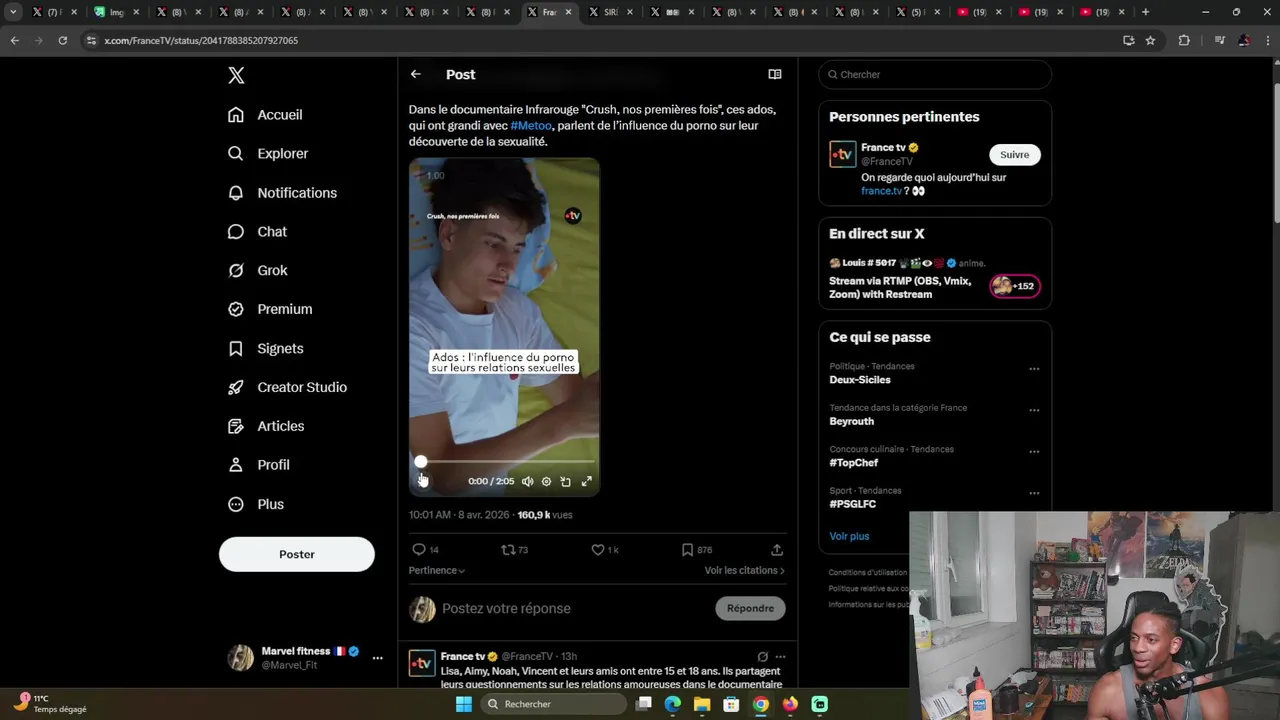The height and width of the screenshot is (720, 1280).
Task: Expand Chrome tab search dropdown
Action: 13,12
